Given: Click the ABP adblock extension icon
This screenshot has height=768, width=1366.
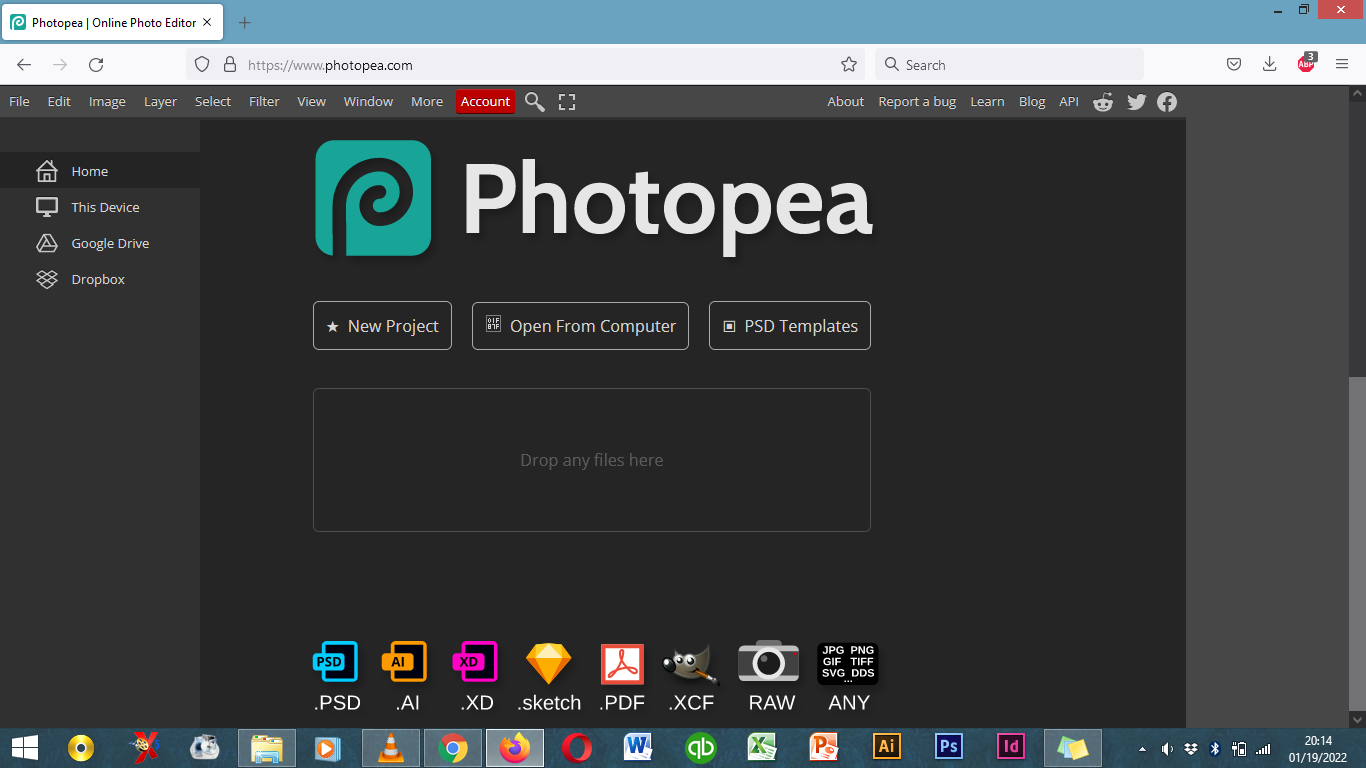Looking at the screenshot, I should [x=1306, y=64].
